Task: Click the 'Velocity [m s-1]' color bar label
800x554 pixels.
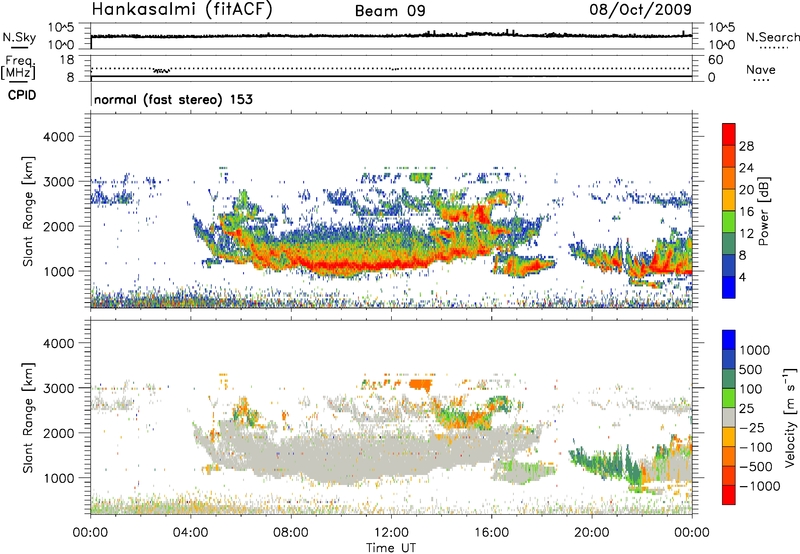Action: point(790,417)
